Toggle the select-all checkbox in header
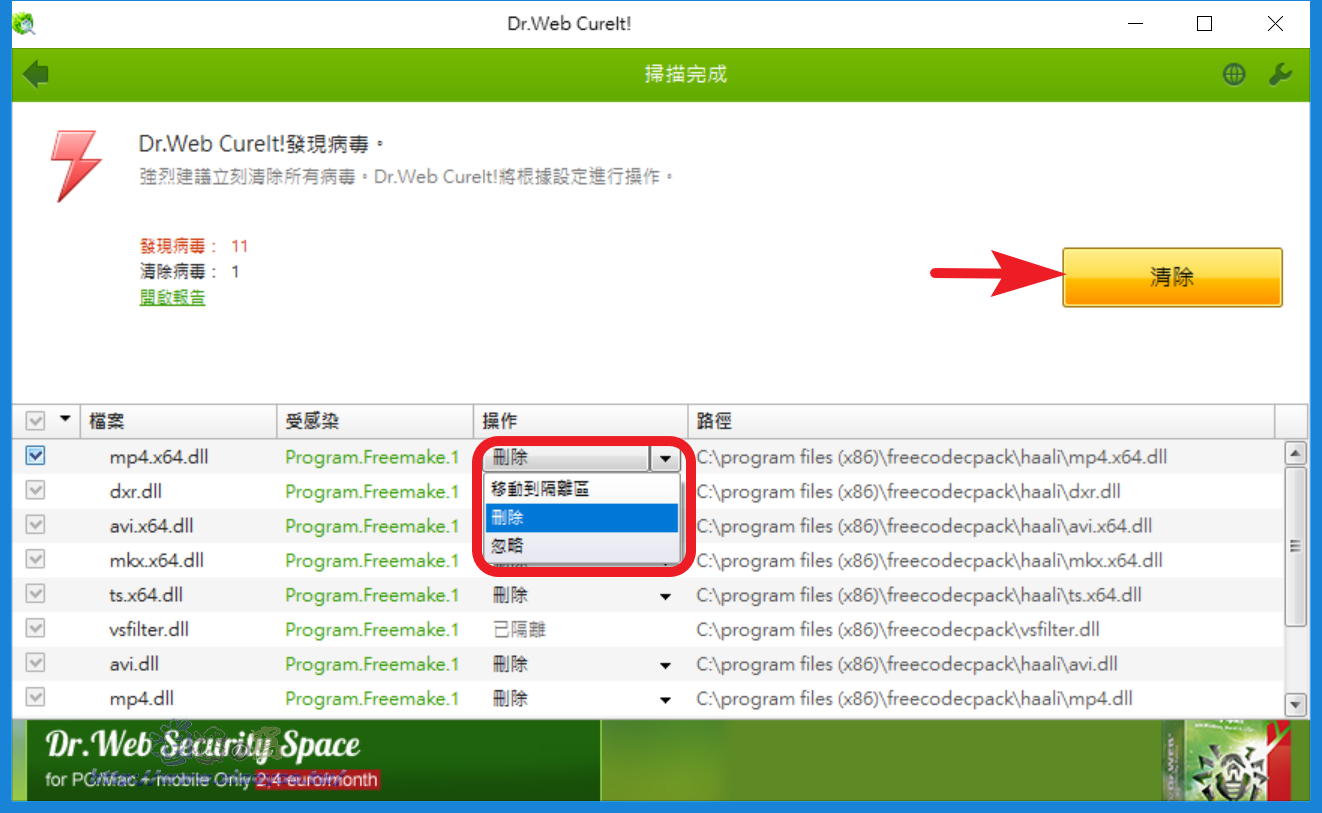1322x813 pixels. pos(34,421)
